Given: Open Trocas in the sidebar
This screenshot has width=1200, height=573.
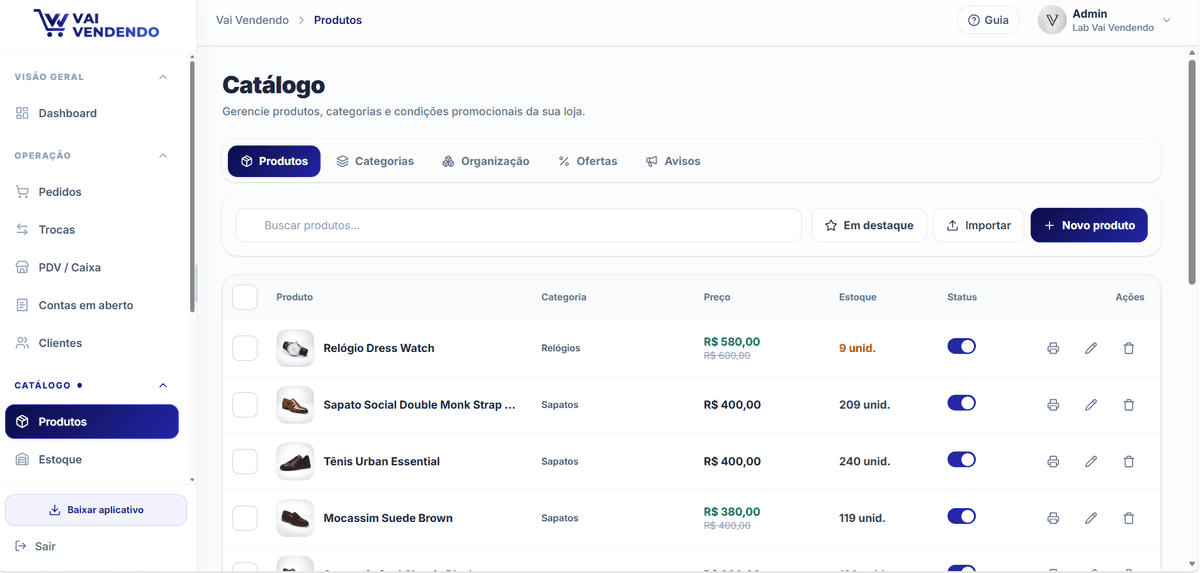Looking at the screenshot, I should coord(92,230).
